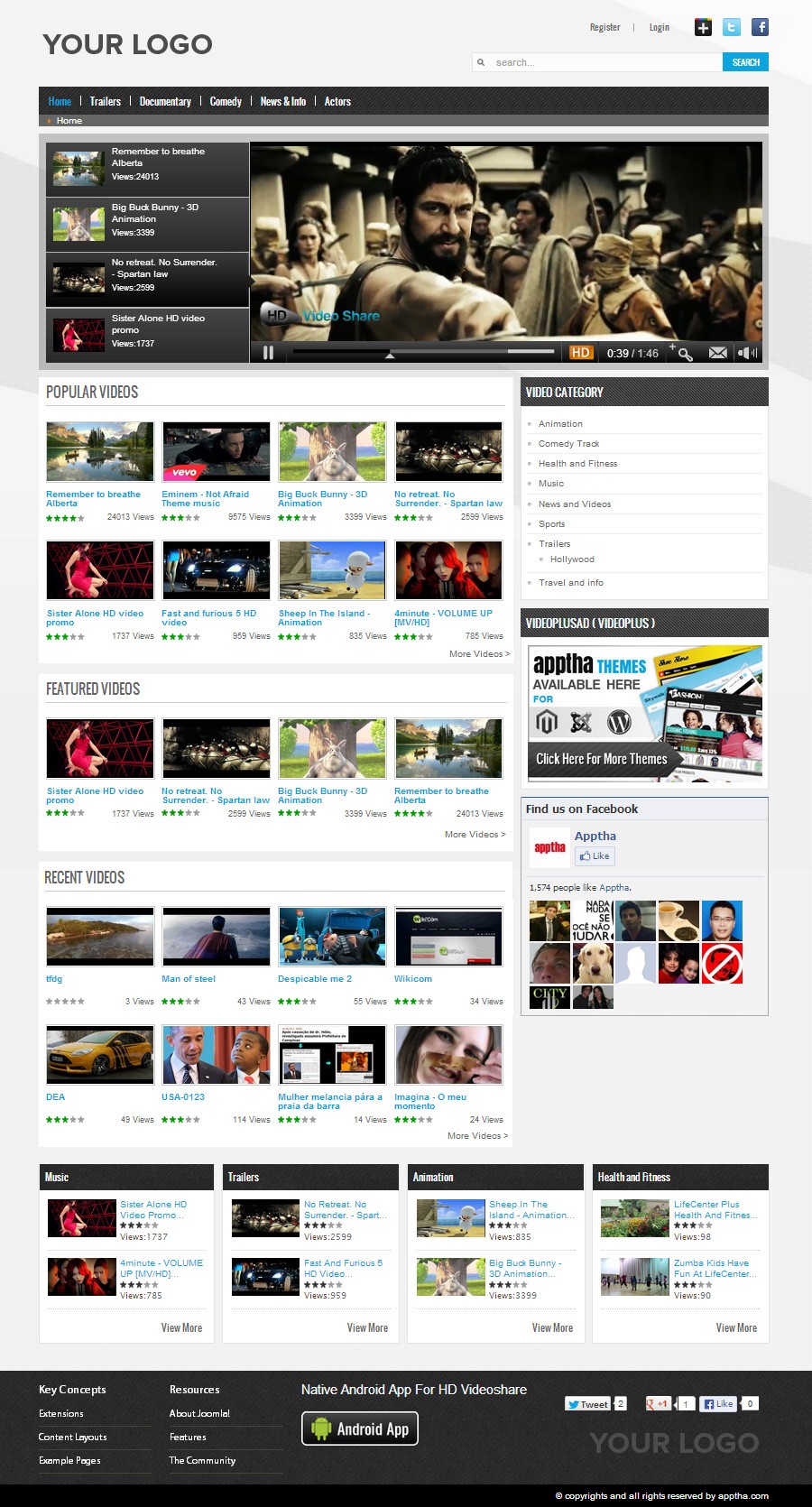Viewport: 812px width, 1507px height.
Task: Click the Apptha logo in Facebook widget
Action: pos(549,847)
